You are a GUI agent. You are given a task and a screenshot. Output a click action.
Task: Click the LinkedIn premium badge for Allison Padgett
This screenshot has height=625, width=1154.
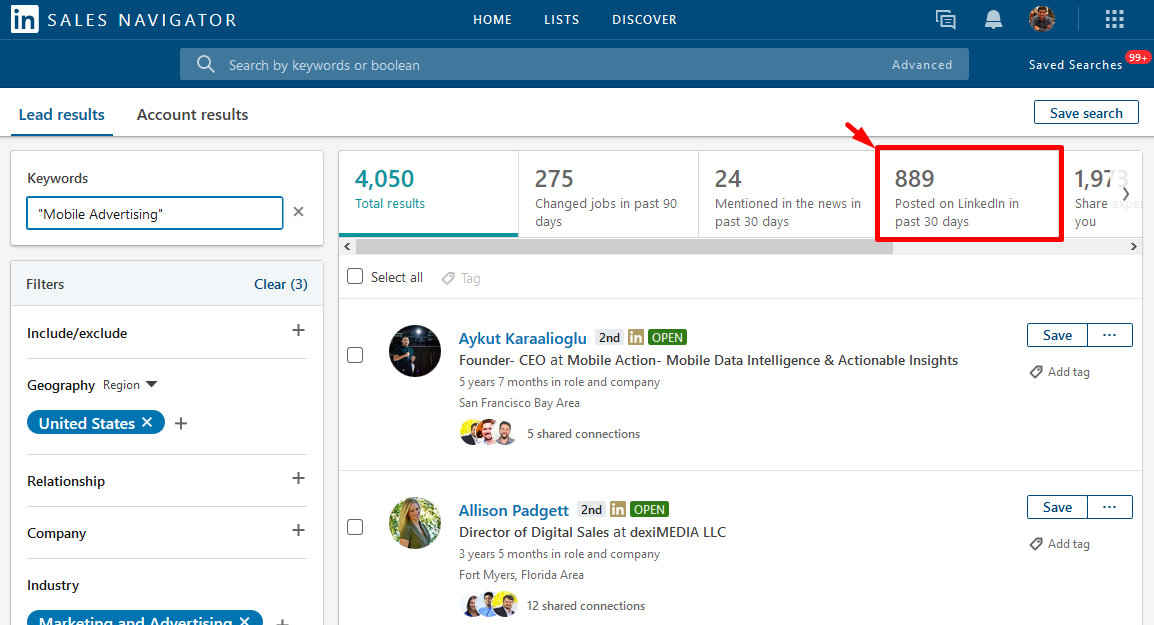[618, 509]
